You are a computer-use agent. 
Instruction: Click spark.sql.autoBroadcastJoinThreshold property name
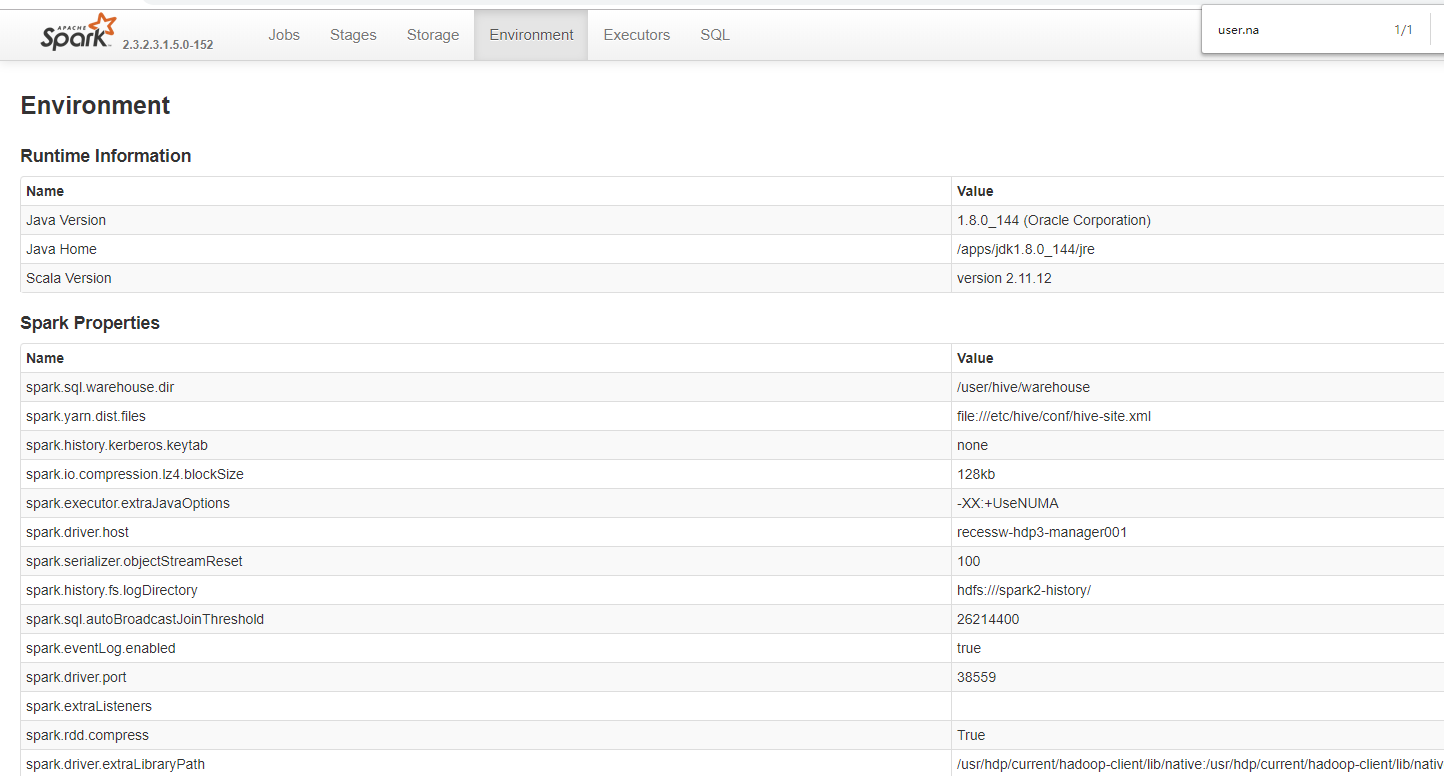[145, 619]
